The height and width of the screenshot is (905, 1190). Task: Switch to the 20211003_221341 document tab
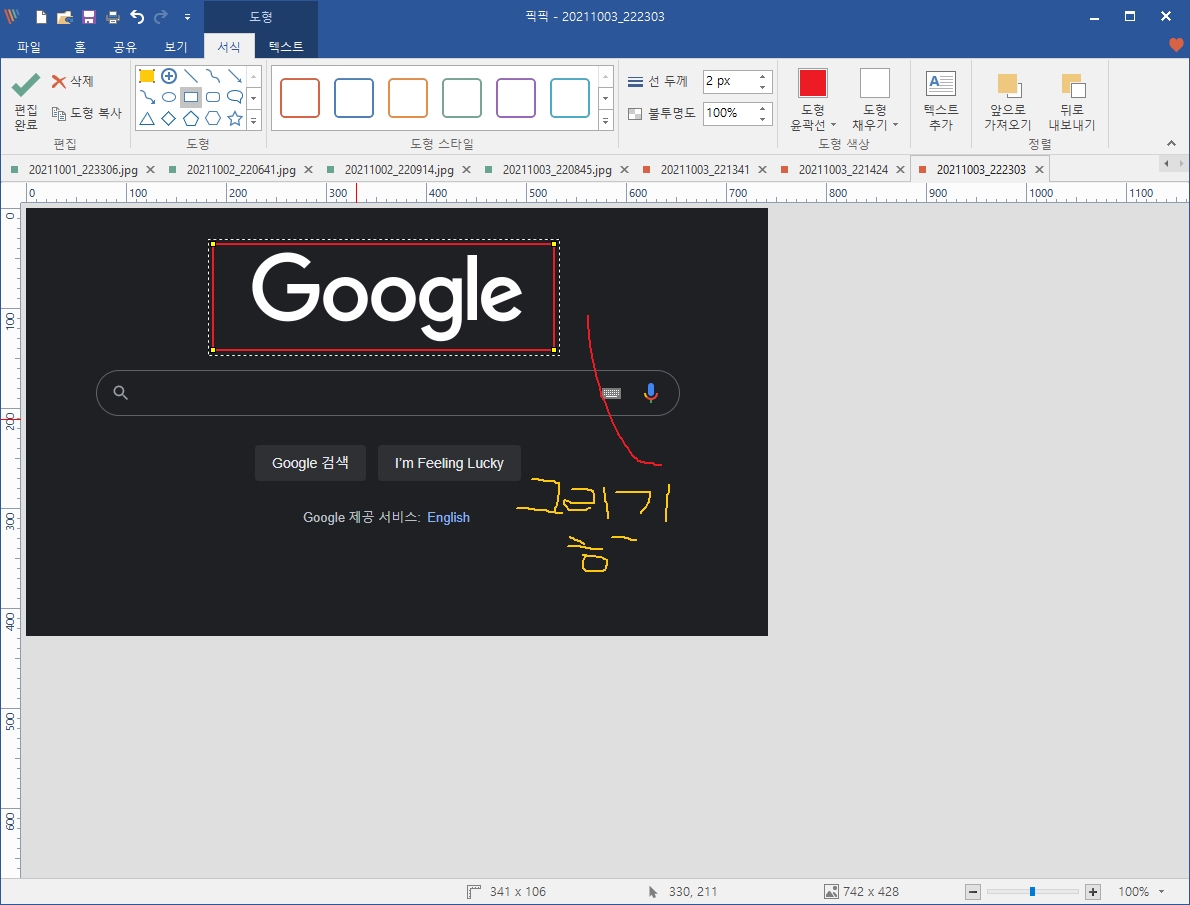704,170
